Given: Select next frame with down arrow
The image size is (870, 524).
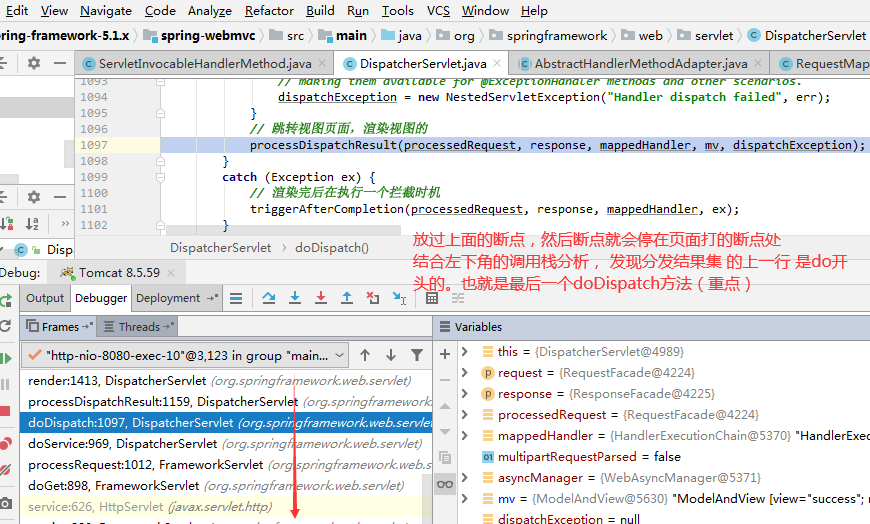Looking at the screenshot, I should coord(391,355).
